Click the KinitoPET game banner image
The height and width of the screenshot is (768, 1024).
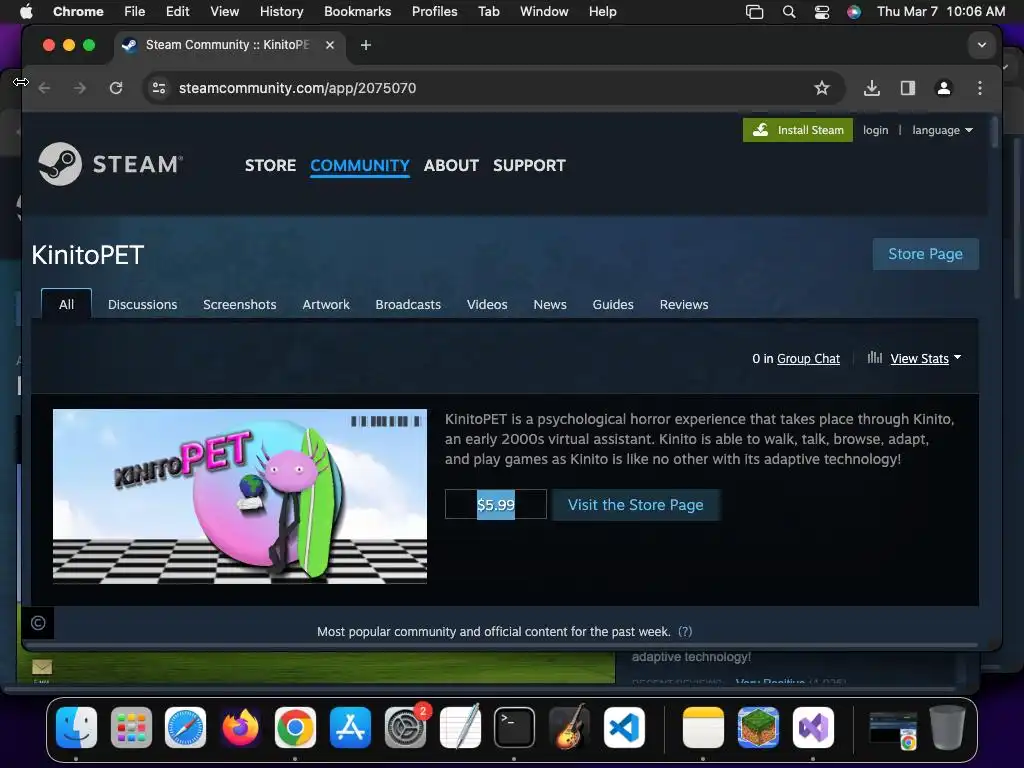click(x=240, y=496)
